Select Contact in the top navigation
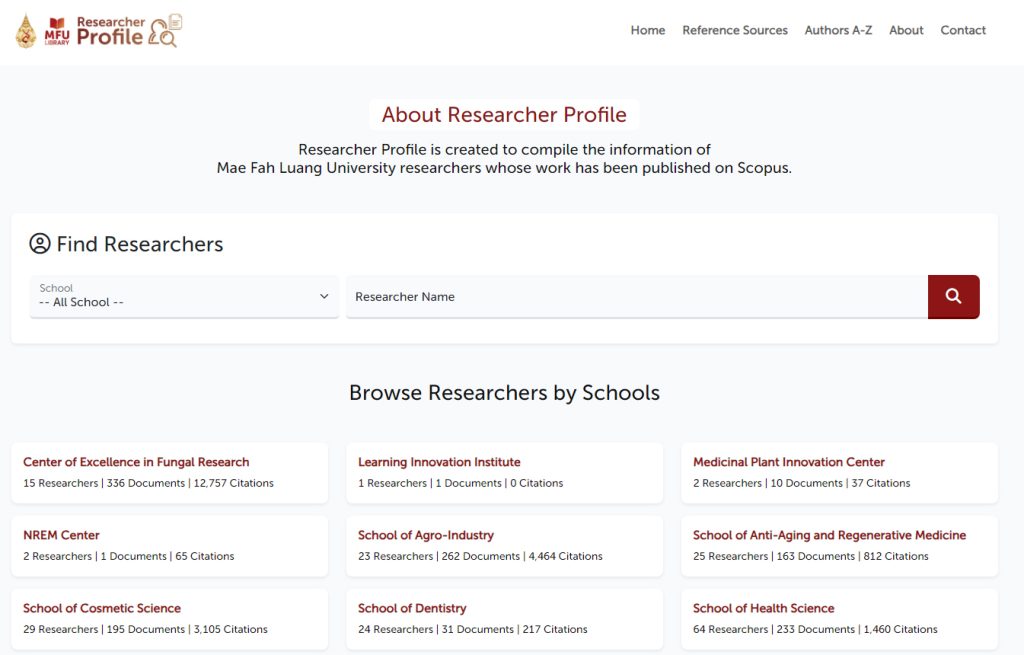Image resolution: width=1024 pixels, height=655 pixels. [x=963, y=30]
